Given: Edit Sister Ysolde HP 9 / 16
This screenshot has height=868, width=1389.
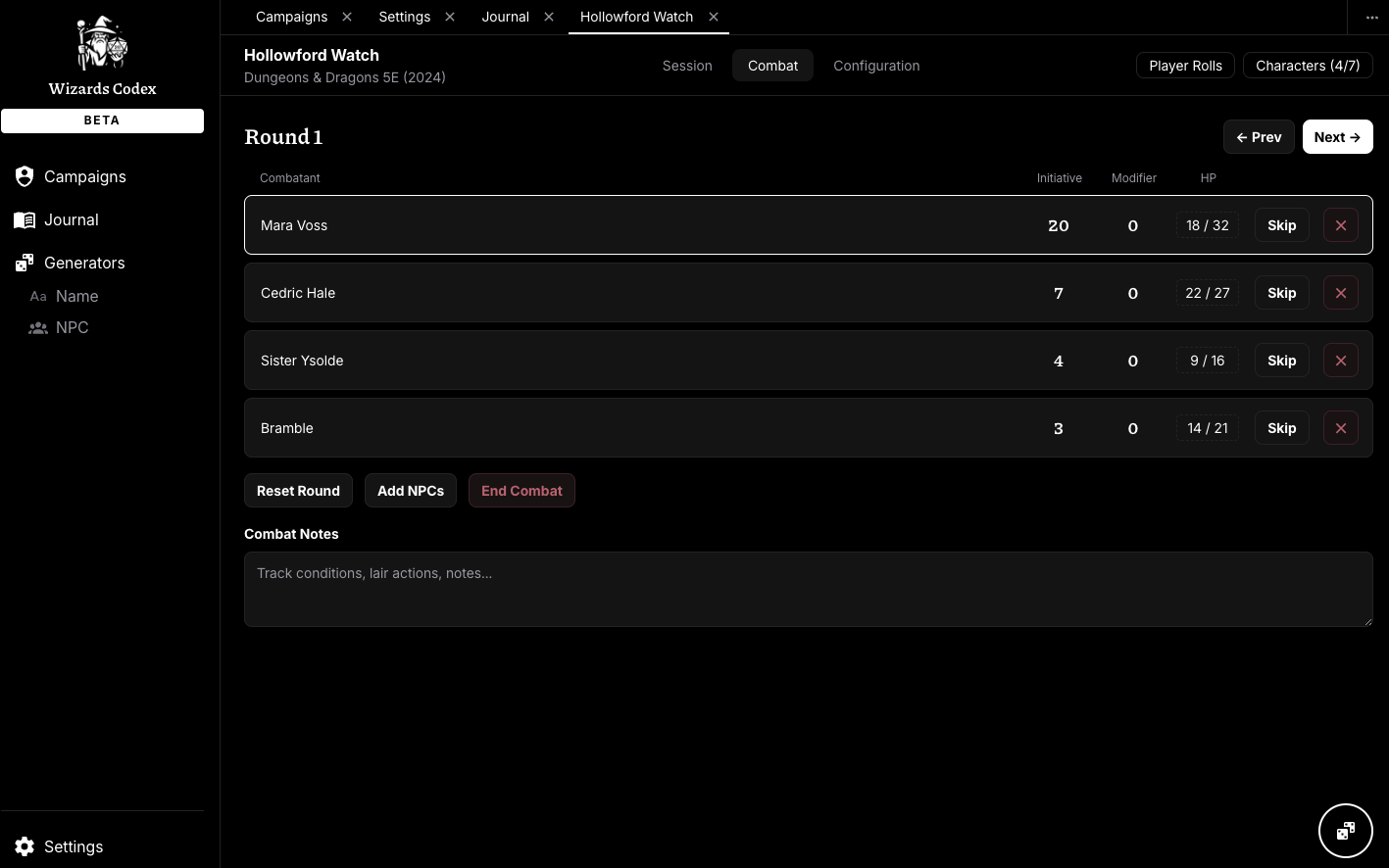Looking at the screenshot, I should pyautogui.click(x=1208, y=361).
